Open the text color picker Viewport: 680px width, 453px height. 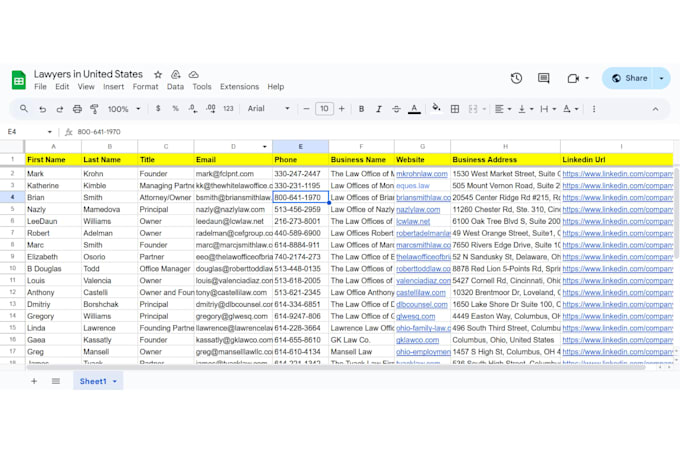[x=414, y=109]
